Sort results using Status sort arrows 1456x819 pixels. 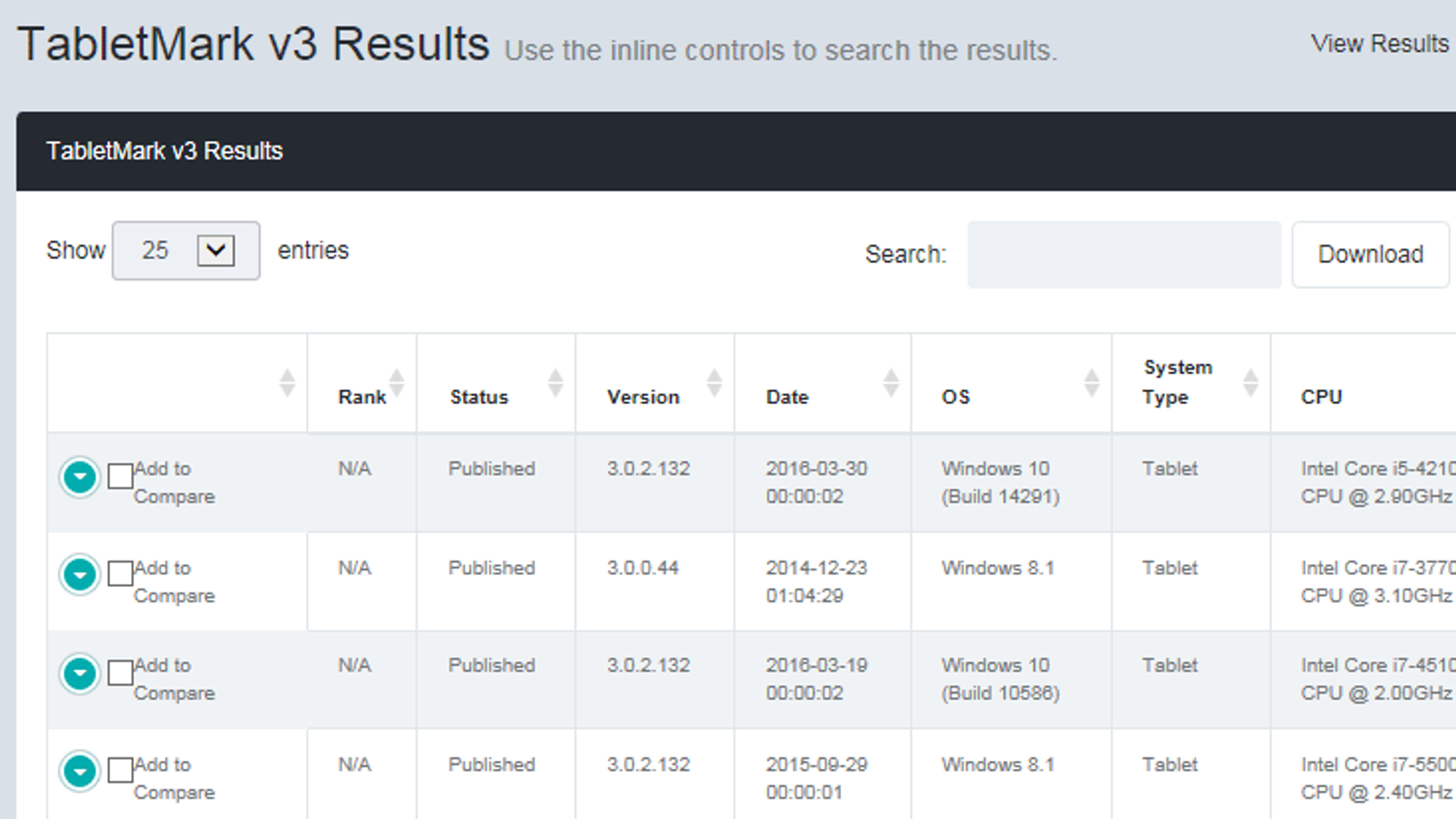point(555,383)
